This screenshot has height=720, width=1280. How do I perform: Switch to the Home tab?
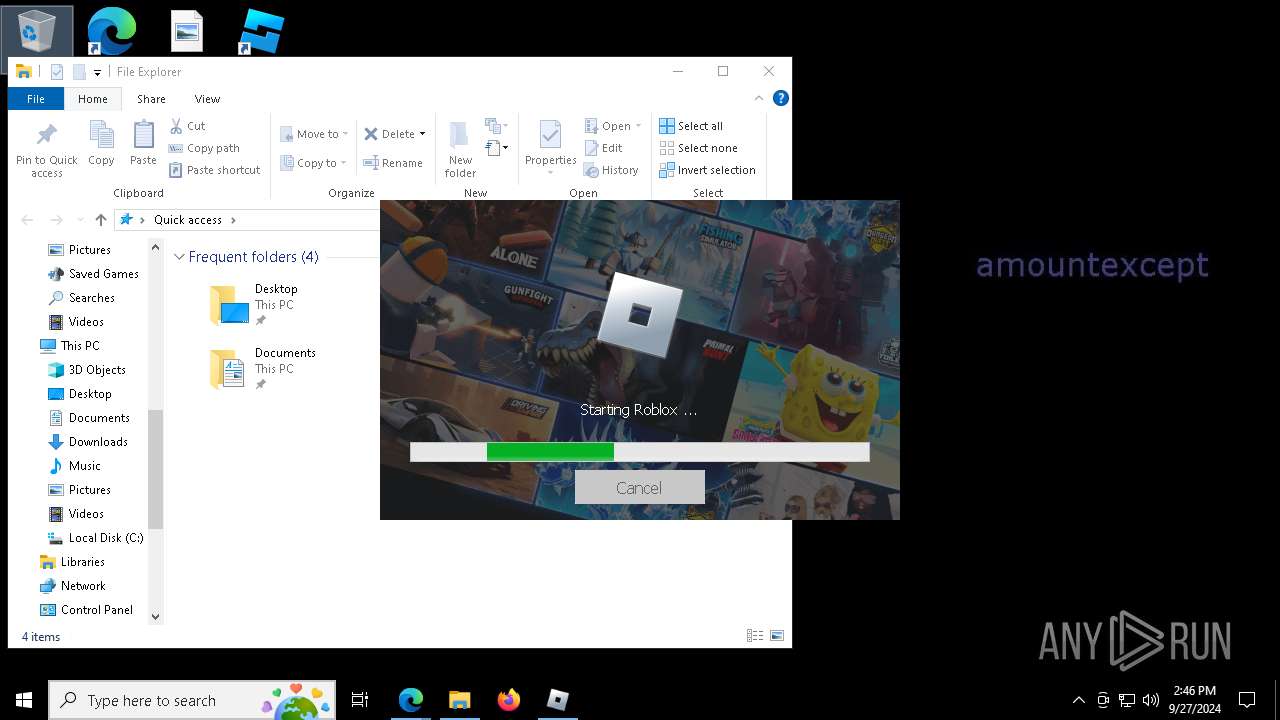pyautogui.click(x=93, y=99)
